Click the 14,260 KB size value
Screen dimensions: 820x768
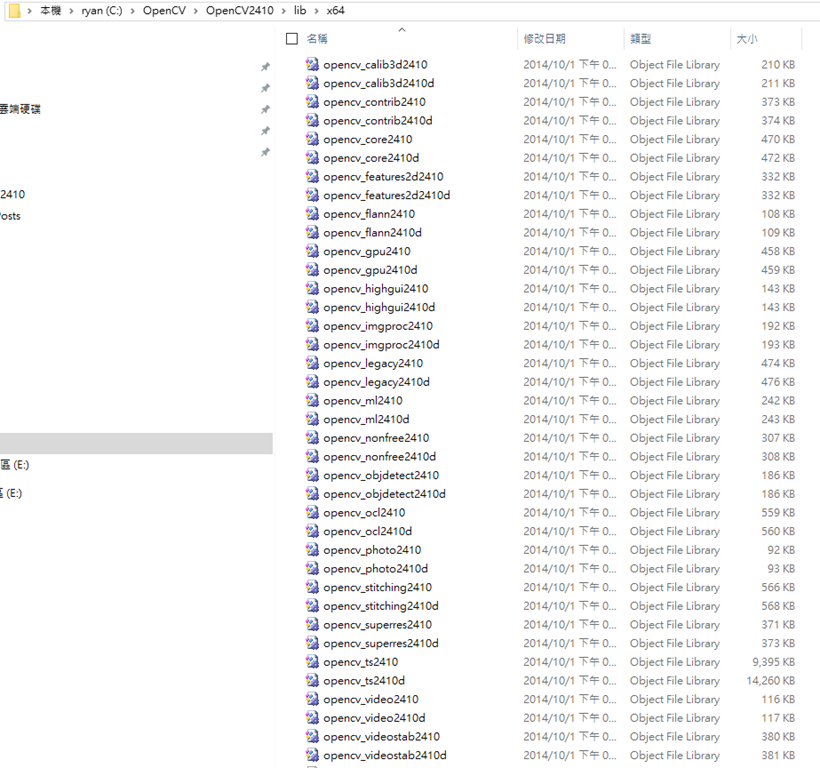point(771,681)
